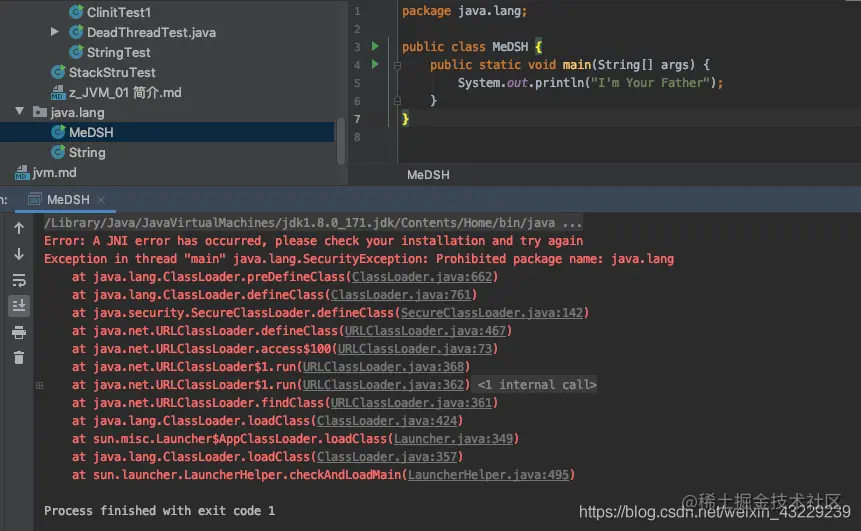Open the URLClassLoader.java:73 link
861x531 pixels.
point(415,349)
